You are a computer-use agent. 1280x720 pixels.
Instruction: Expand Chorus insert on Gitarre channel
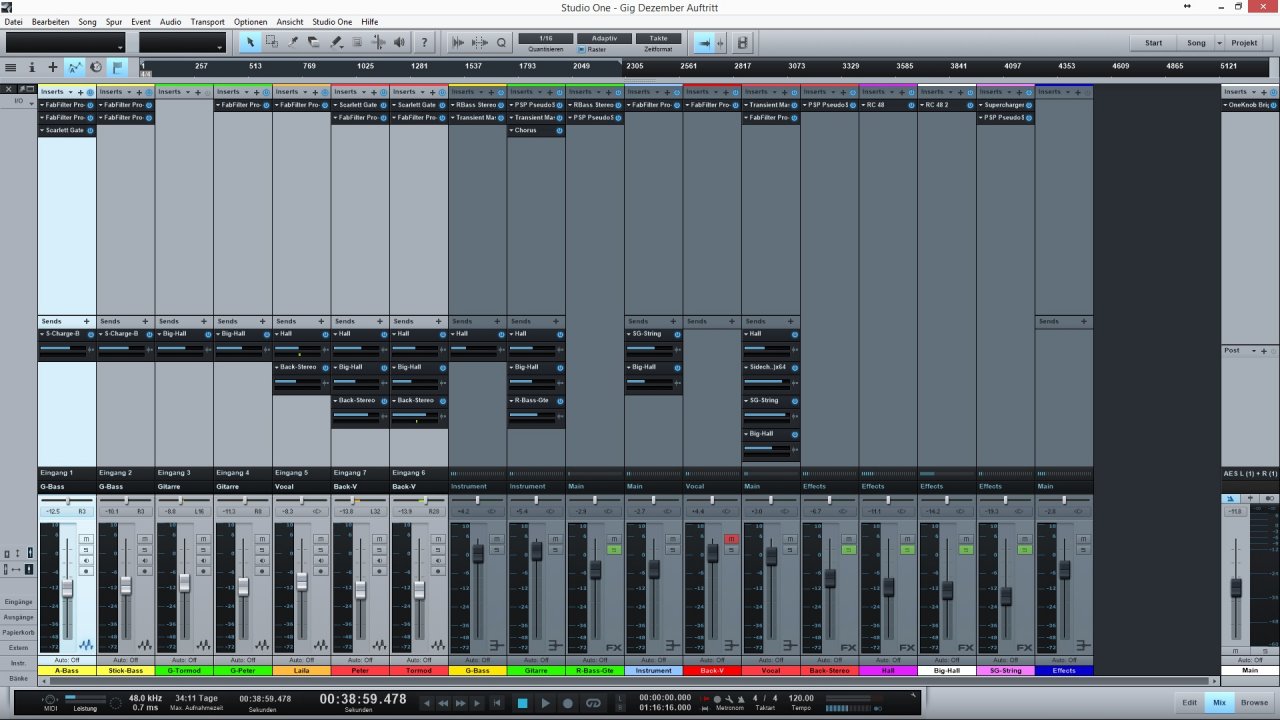[x=512, y=130]
